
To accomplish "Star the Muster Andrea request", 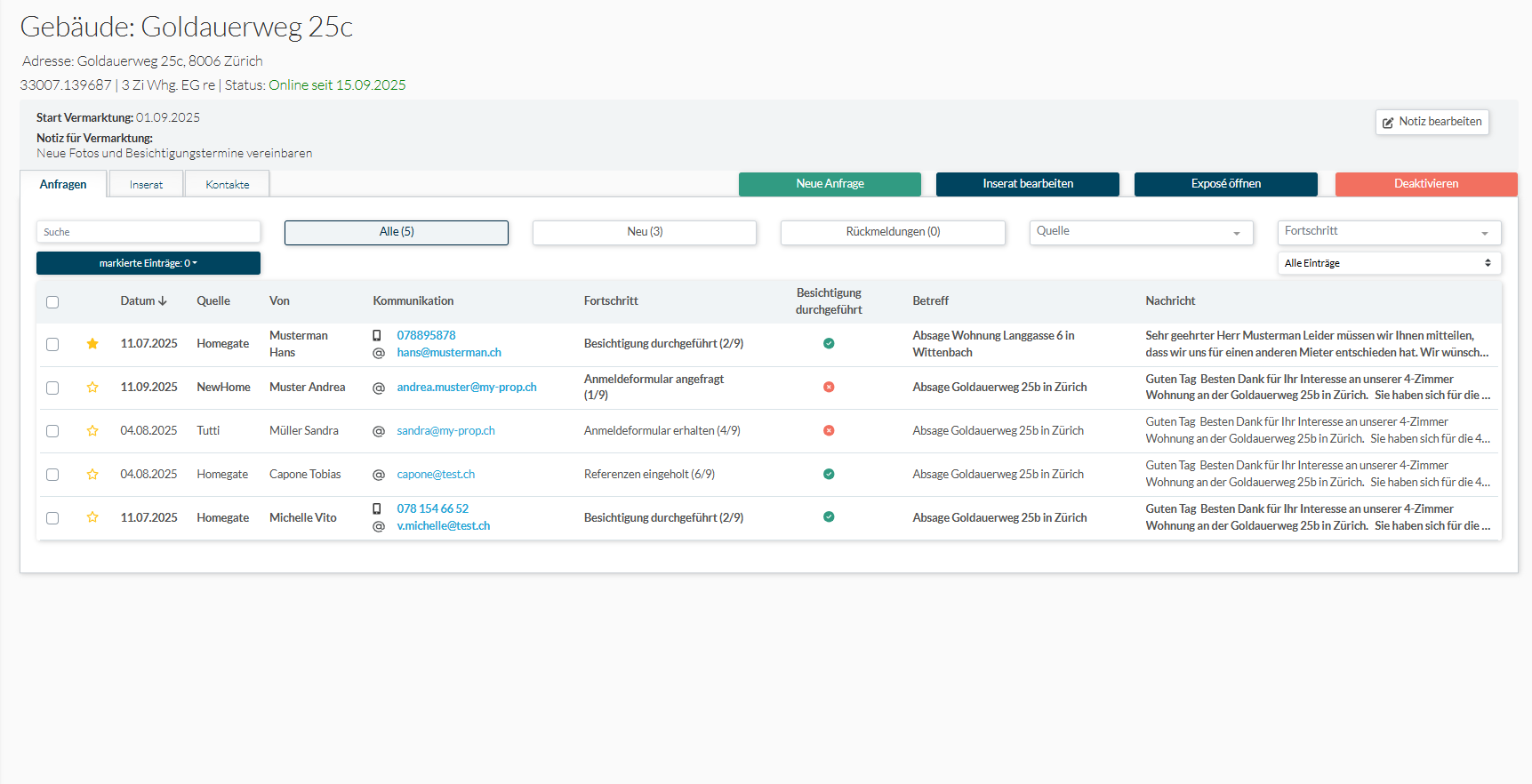I will point(92,388).
